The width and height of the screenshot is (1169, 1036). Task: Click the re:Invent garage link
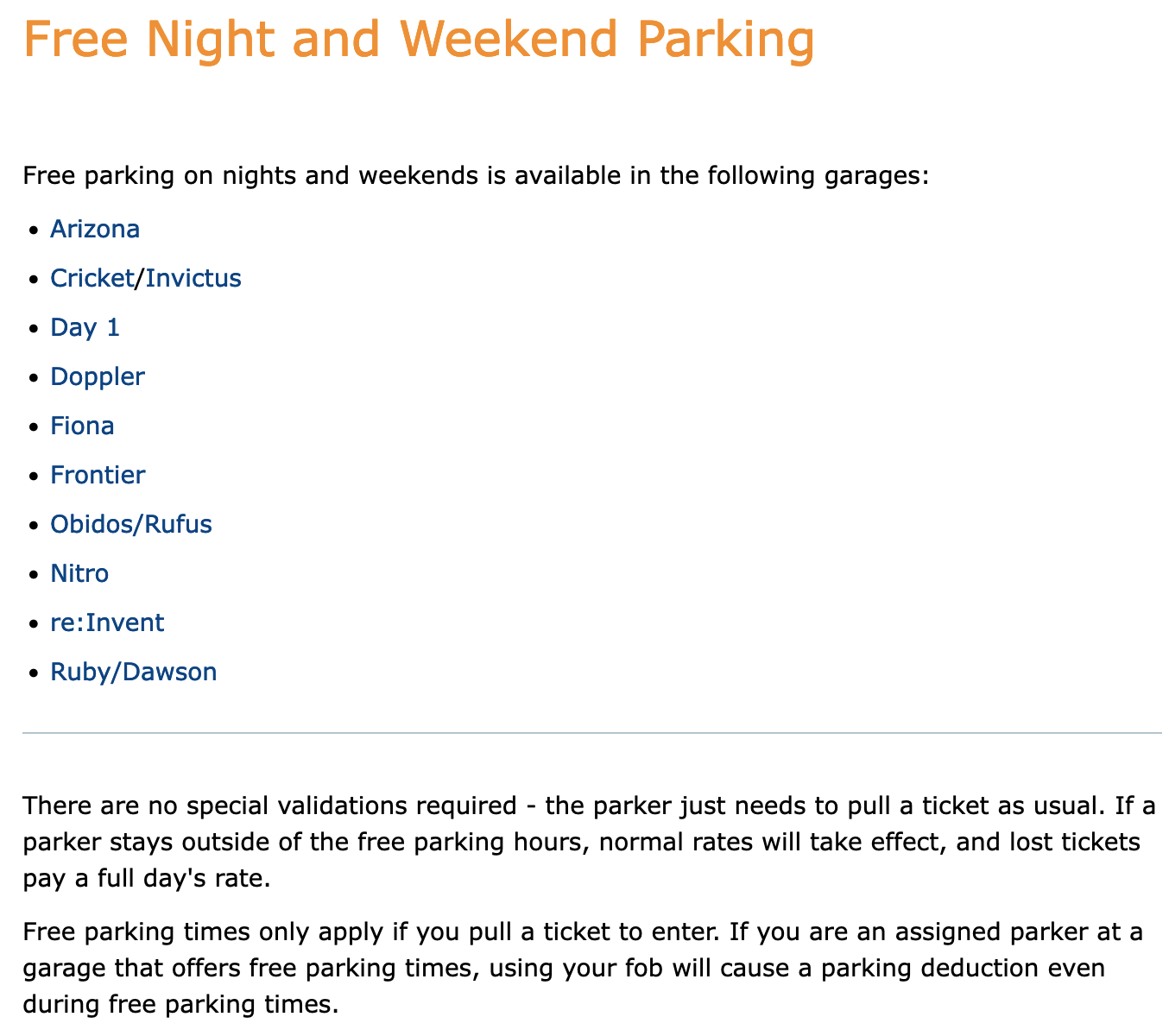coord(107,622)
